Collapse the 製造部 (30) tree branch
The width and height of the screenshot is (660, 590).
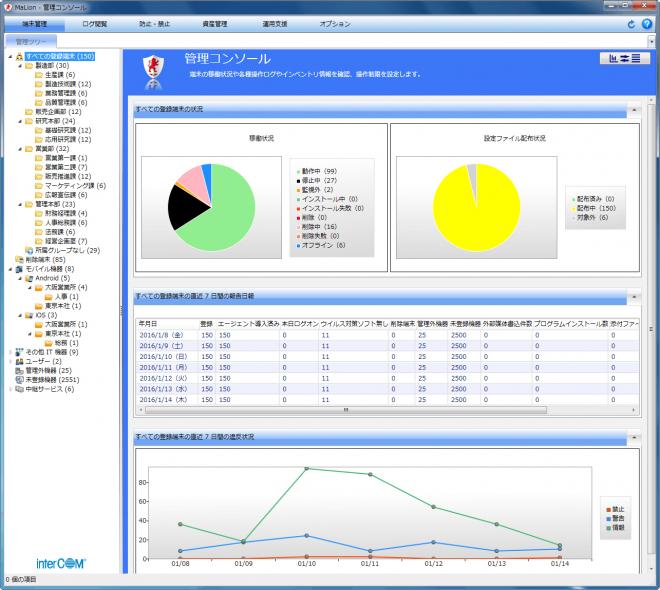pos(16,65)
